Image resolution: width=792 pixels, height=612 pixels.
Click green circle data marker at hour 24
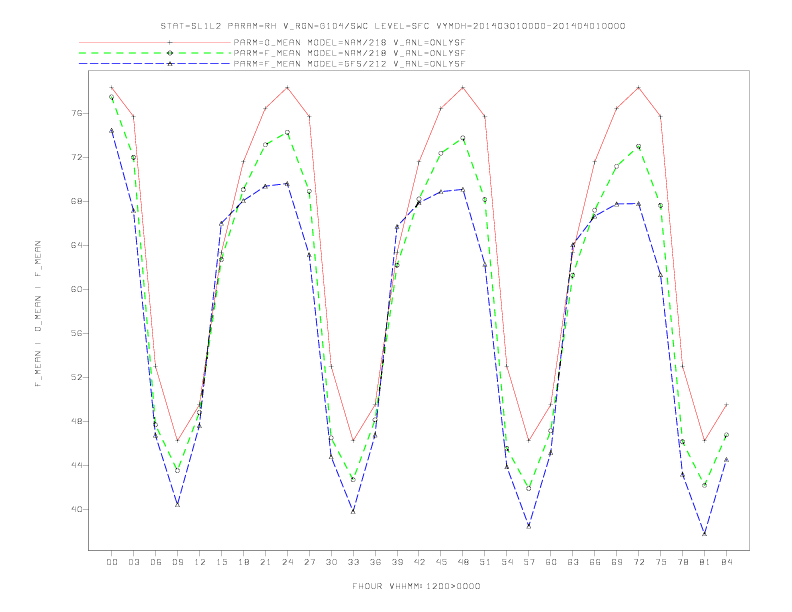click(x=287, y=132)
